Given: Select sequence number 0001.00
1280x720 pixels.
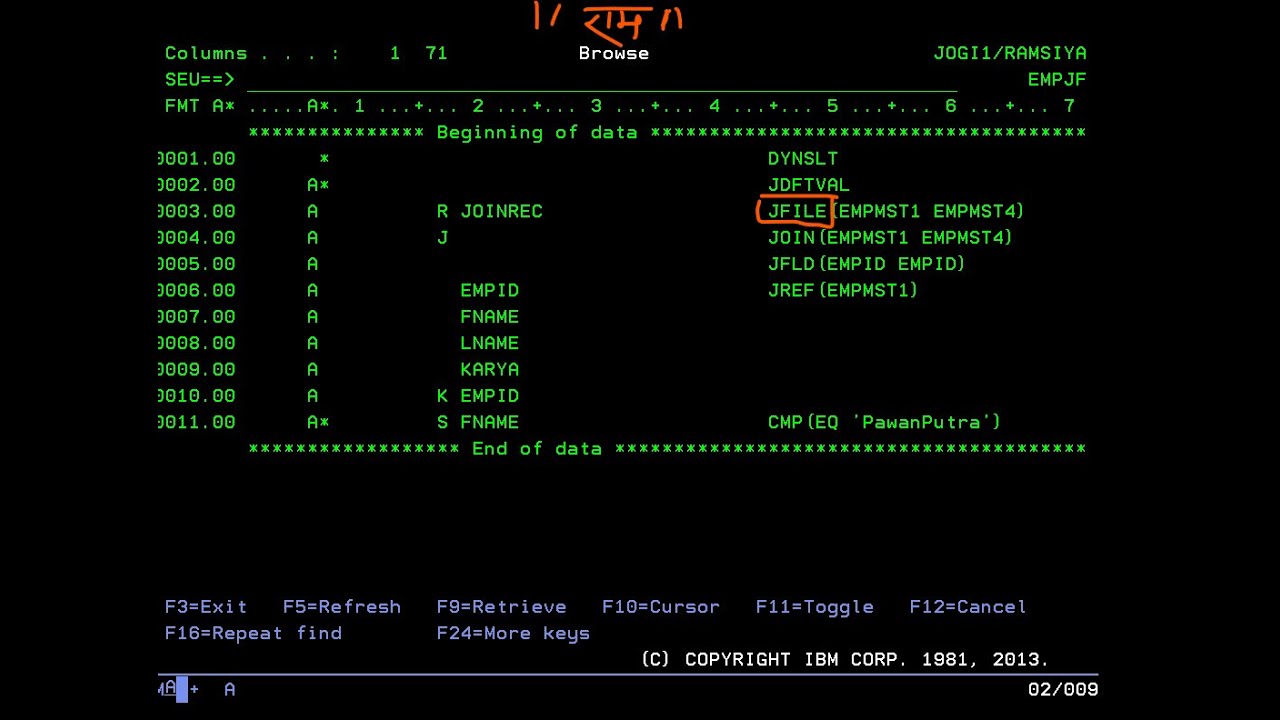Looking at the screenshot, I should [197, 159].
